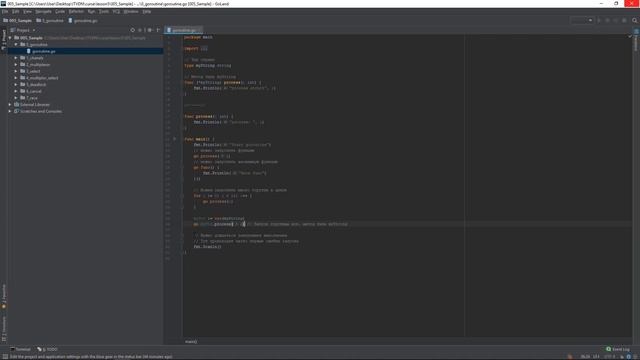Toggle tool window bars icon in status bar
Screen dimensions: 640x360
pos(5,357)
